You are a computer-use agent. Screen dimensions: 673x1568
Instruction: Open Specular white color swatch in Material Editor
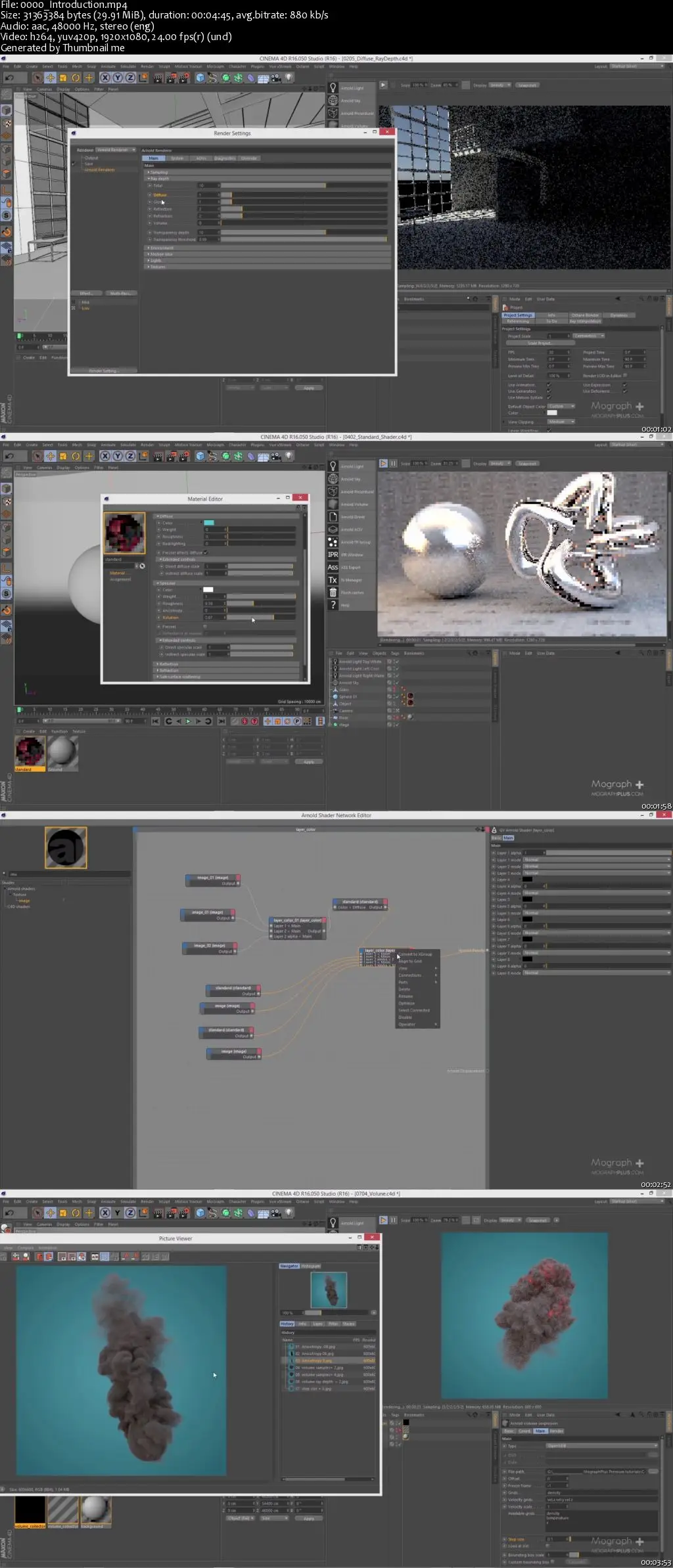click(x=208, y=589)
